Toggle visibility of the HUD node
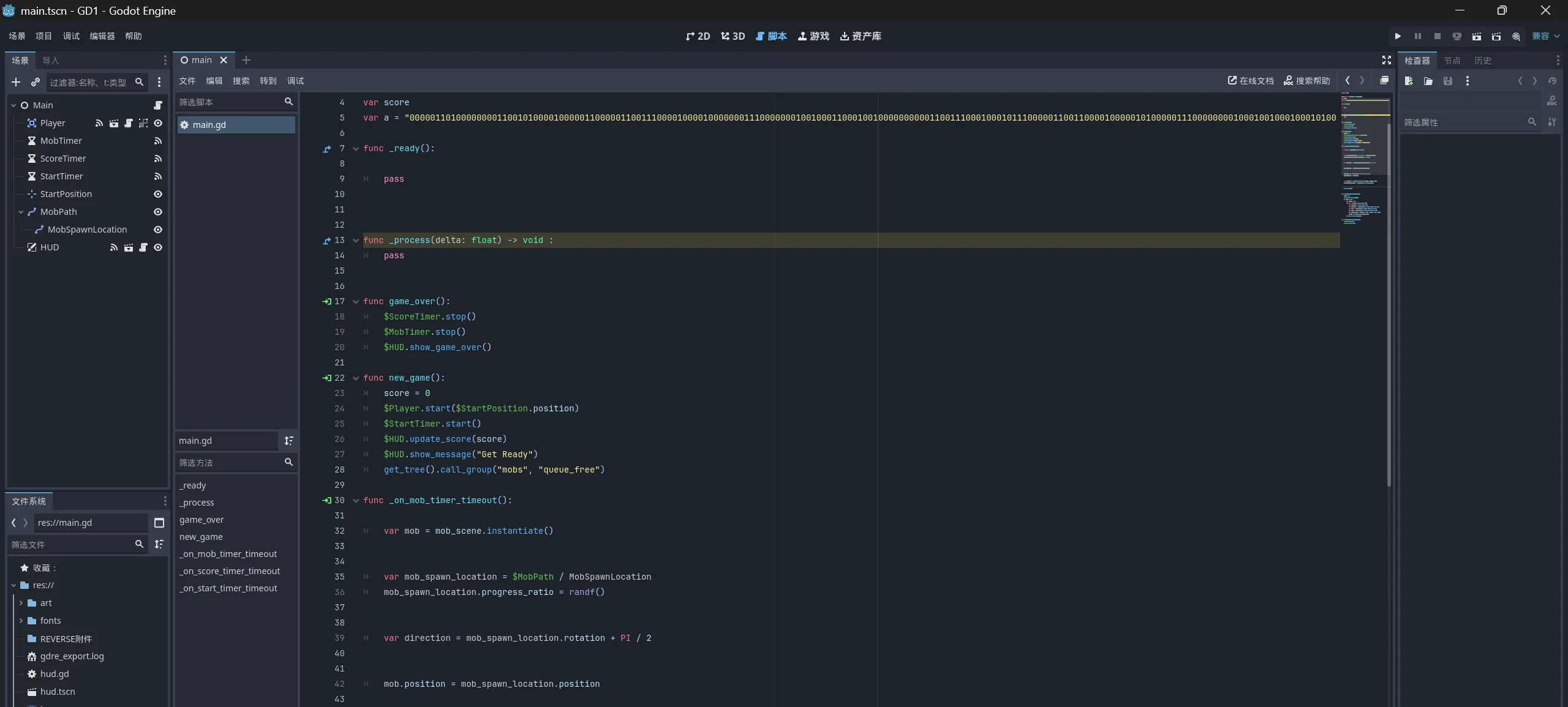The width and height of the screenshot is (1568, 707). pyautogui.click(x=158, y=247)
